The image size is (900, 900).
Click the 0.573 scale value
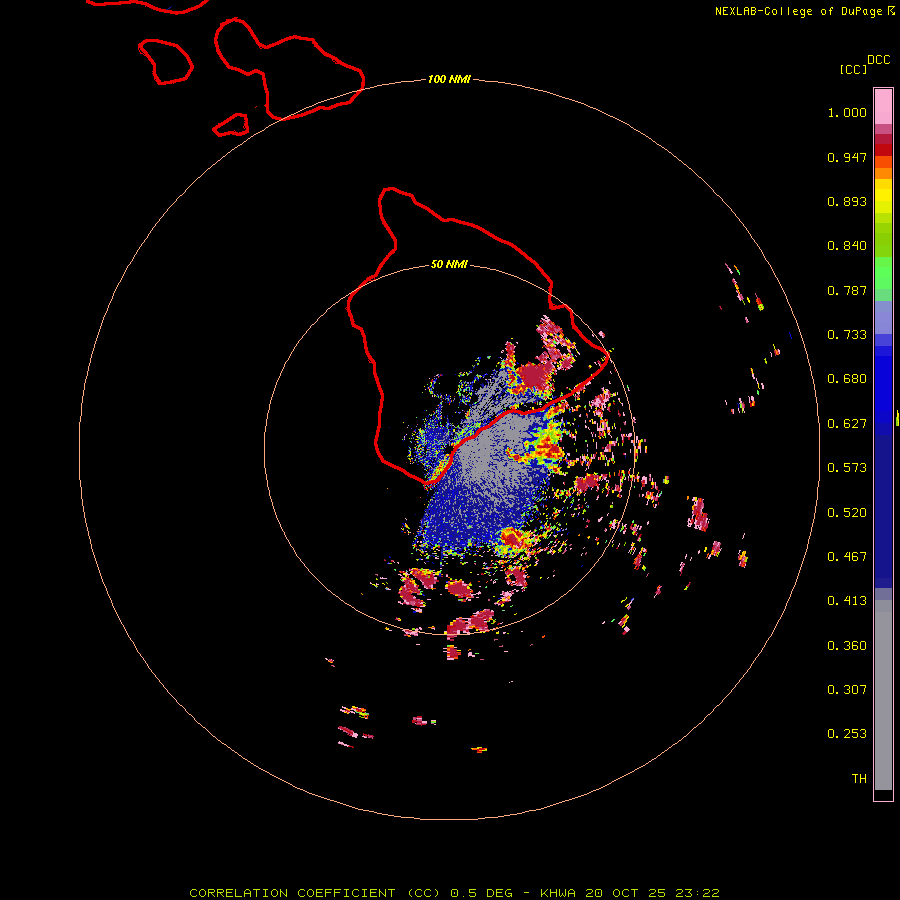[x=847, y=468]
